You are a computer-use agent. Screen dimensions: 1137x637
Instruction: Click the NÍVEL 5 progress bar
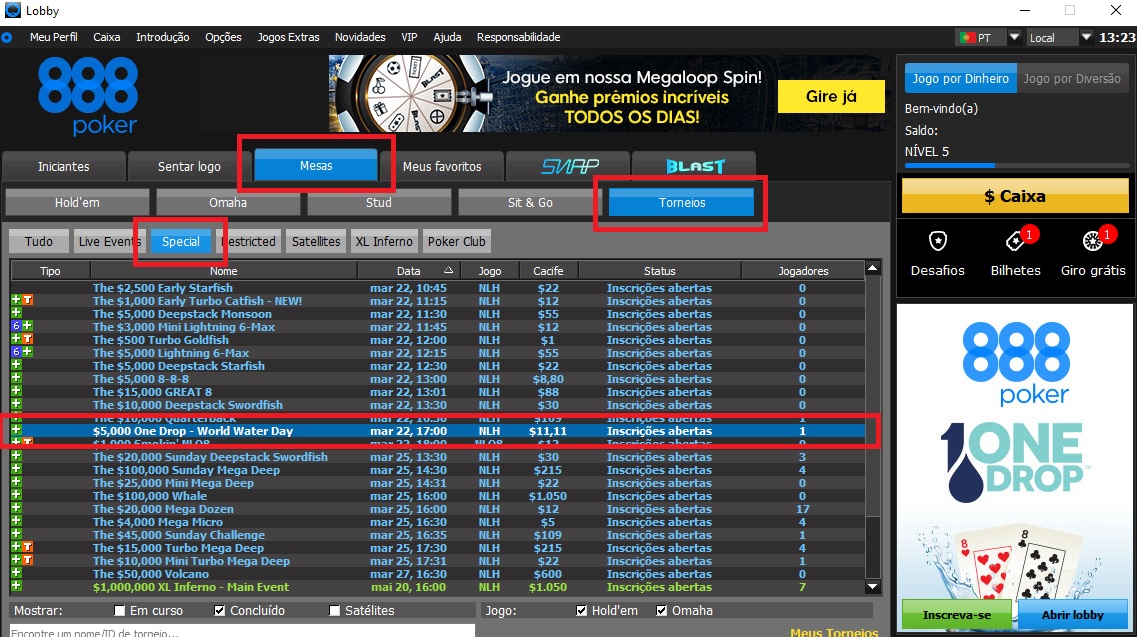click(x=1015, y=165)
